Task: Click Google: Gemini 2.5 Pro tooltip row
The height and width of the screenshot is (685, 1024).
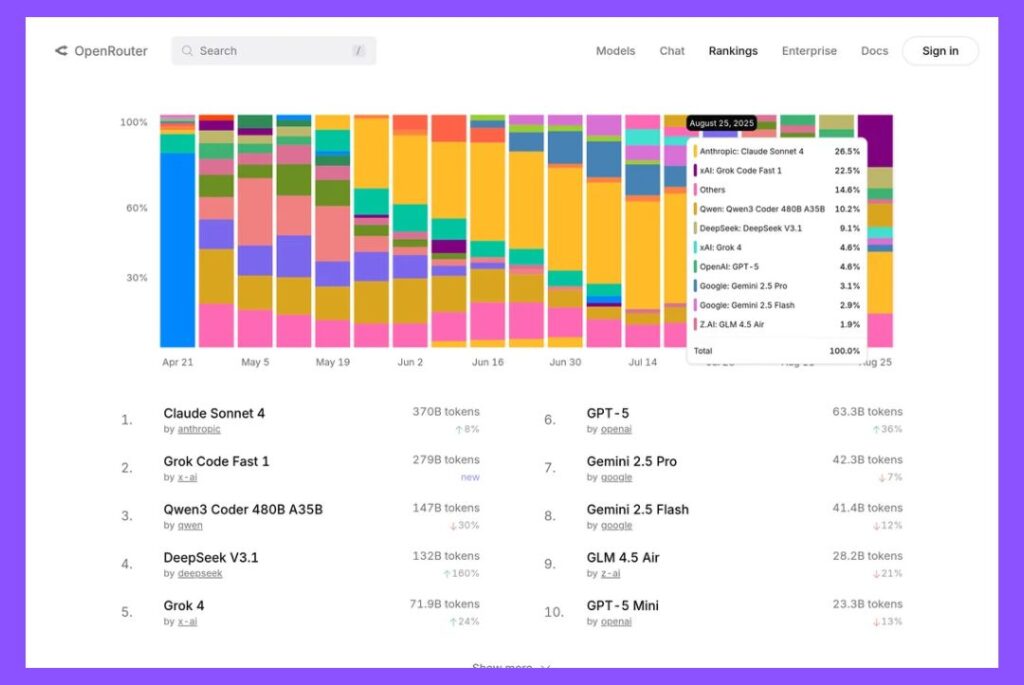Action: pyautogui.click(x=776, y=286)
